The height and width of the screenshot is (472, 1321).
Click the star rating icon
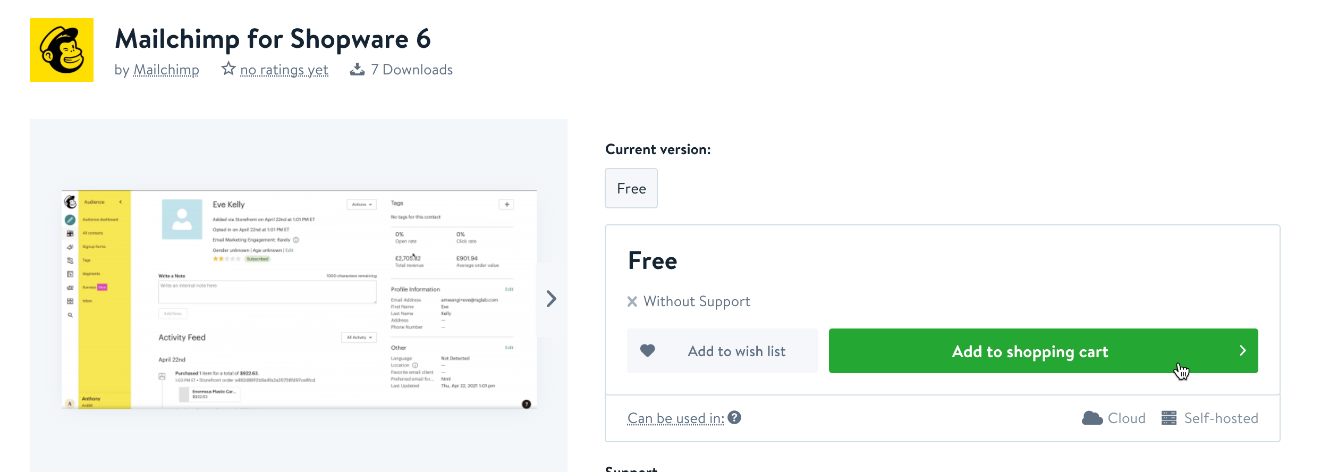229,70
